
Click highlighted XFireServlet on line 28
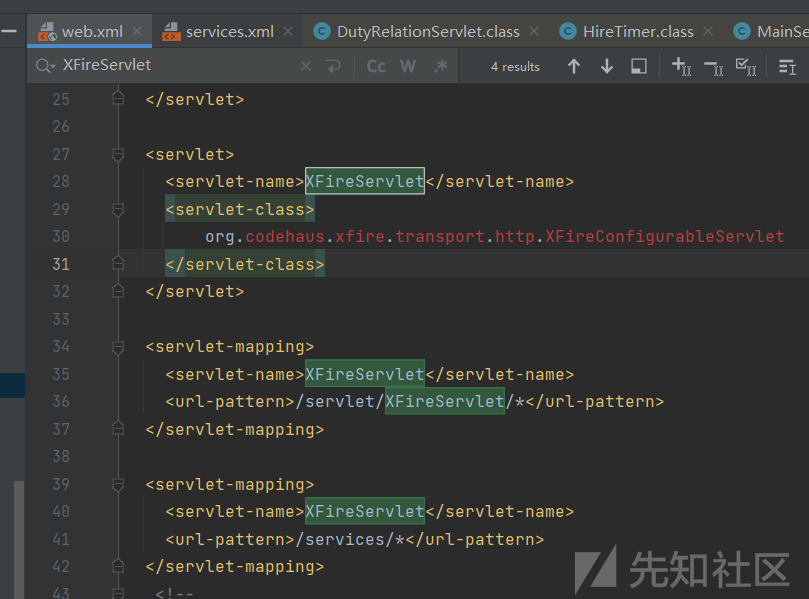tap(365, 181)
